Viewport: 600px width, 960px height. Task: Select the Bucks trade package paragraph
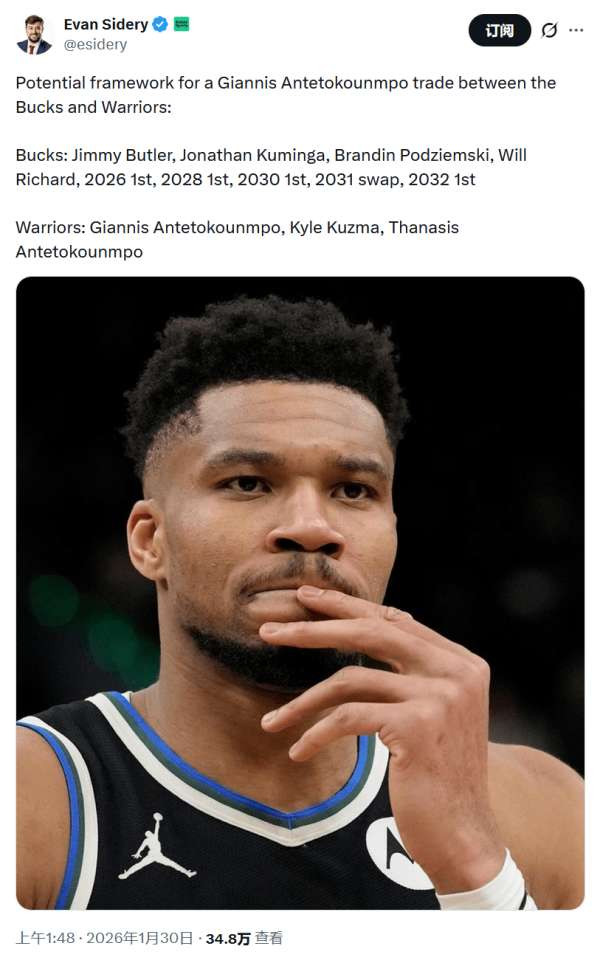click(x=271, y=167)
